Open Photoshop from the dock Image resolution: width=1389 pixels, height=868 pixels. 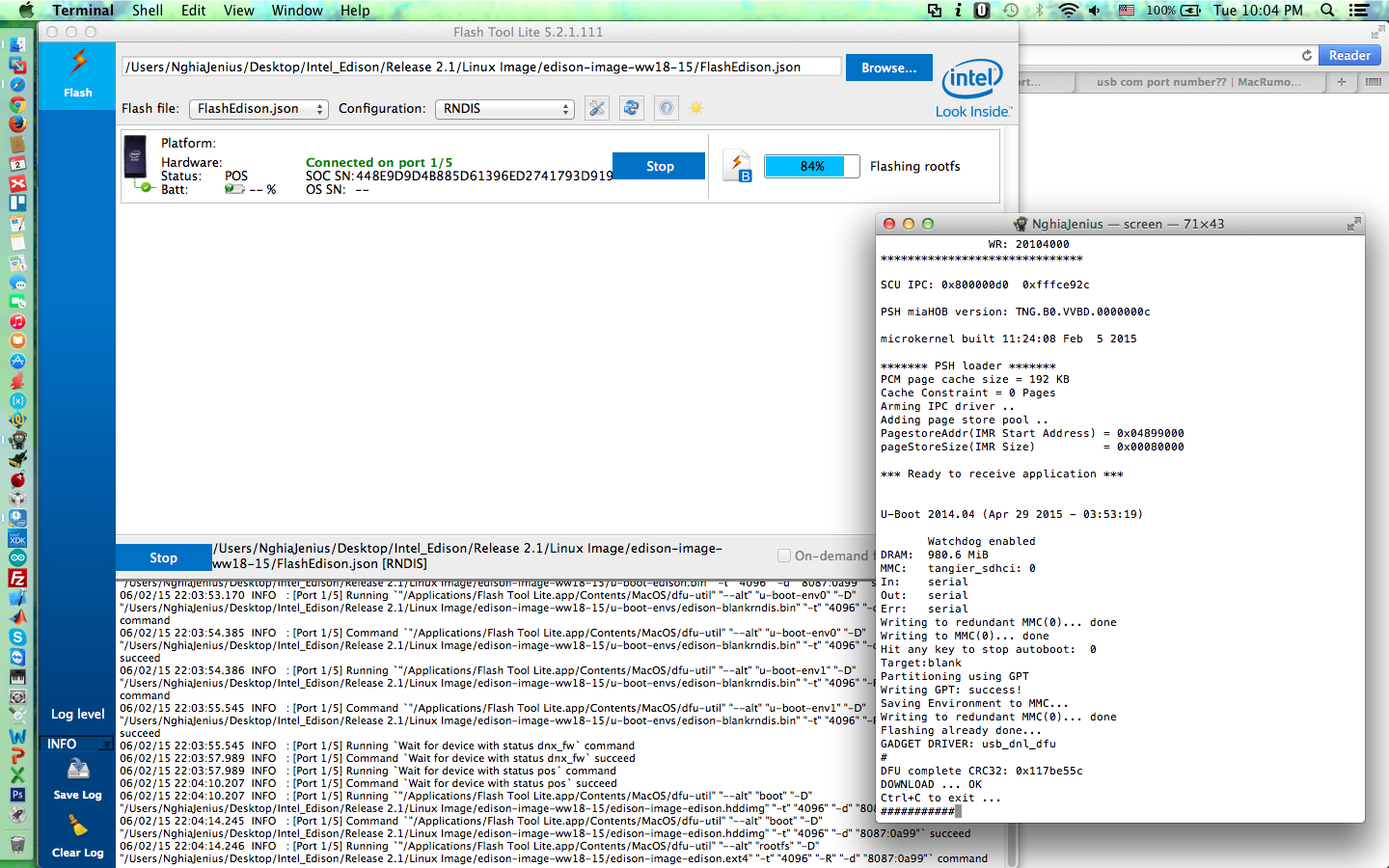click(17, 795)
